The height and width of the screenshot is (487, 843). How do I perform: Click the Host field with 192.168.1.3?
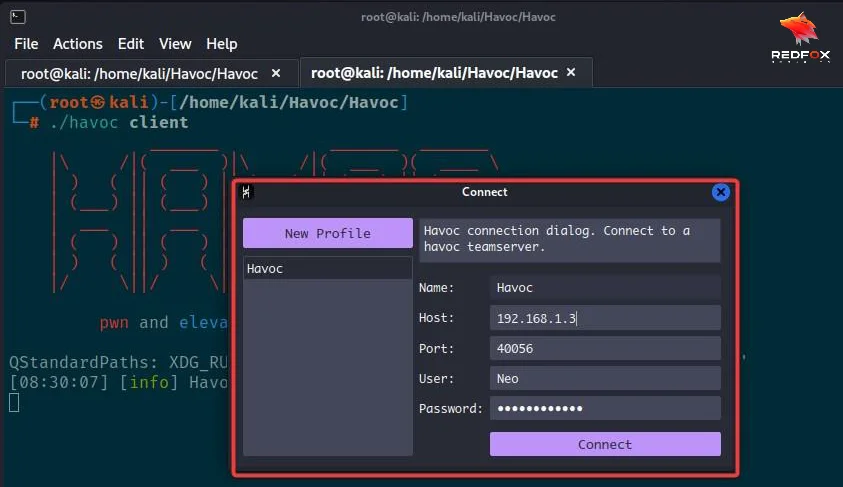tap(605, 318)
